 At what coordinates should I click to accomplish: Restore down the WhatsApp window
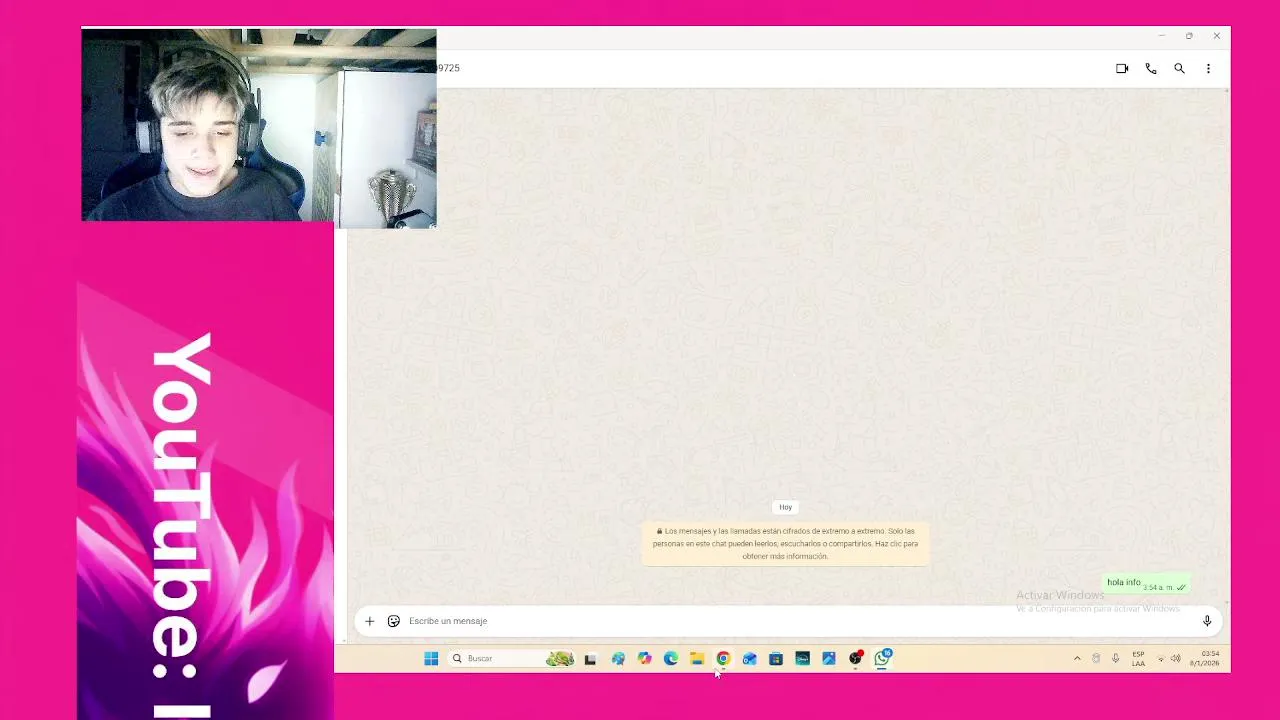coord(1189,36)
